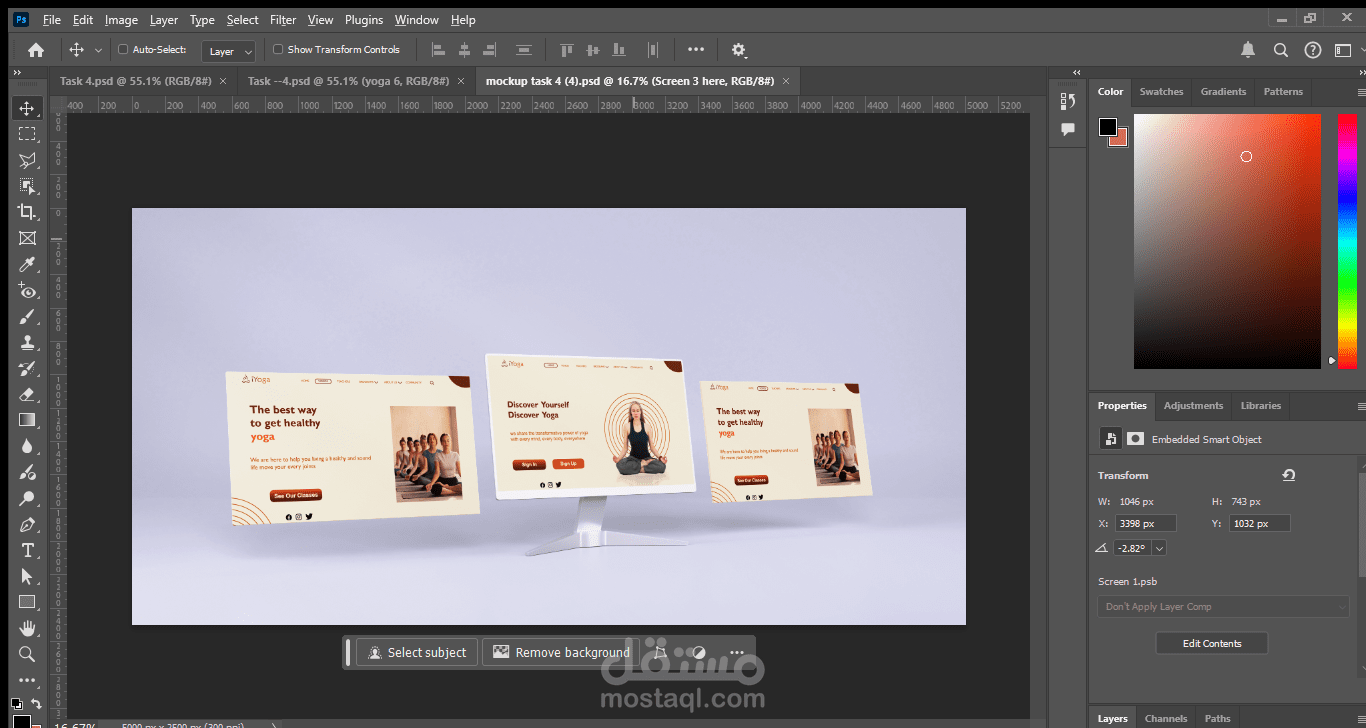Screen dimensions: 1366x728
Task: Click the Remove background button
Action: click(561, 652)
